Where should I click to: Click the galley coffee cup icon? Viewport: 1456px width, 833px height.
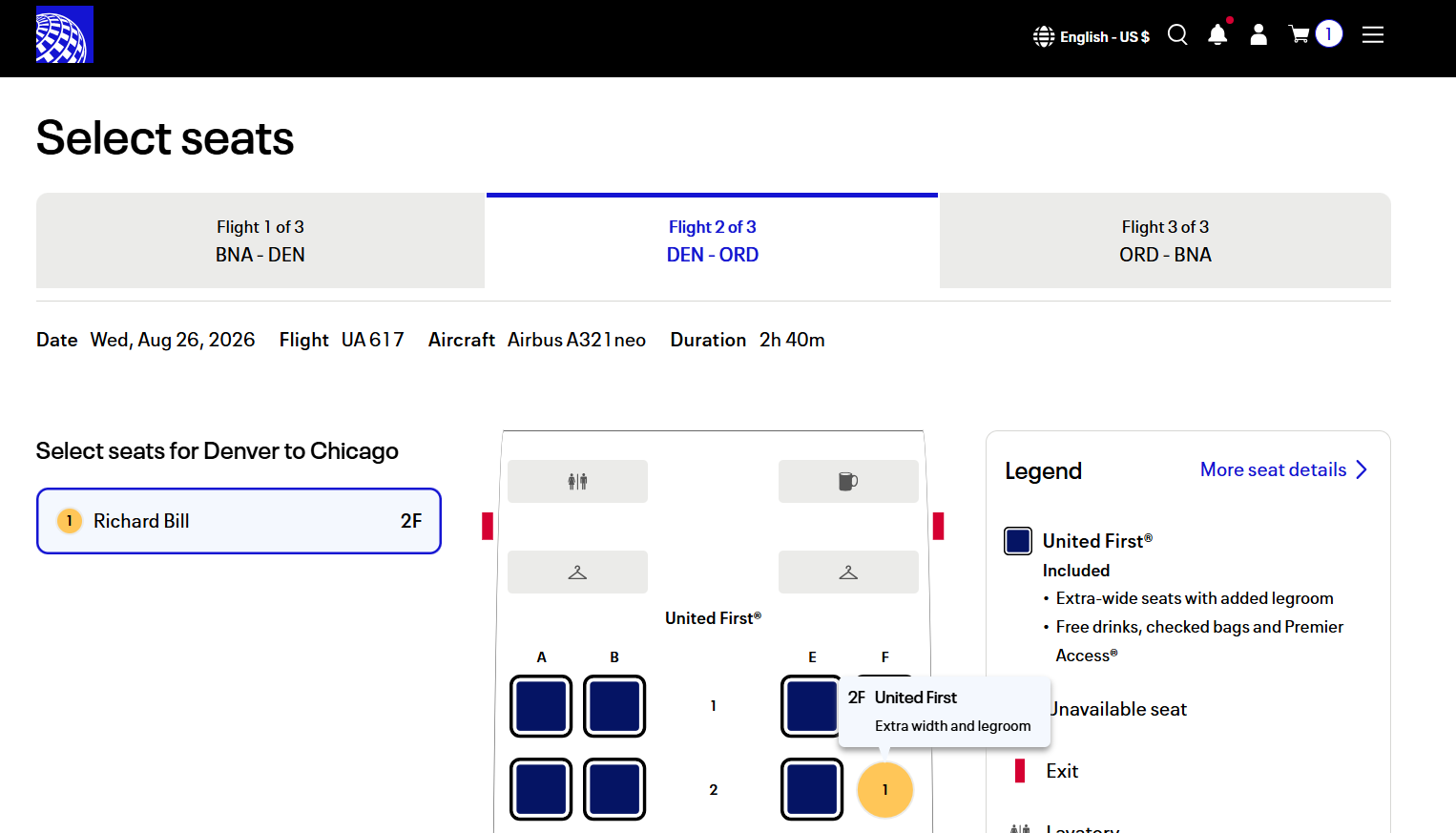[848, 481]
